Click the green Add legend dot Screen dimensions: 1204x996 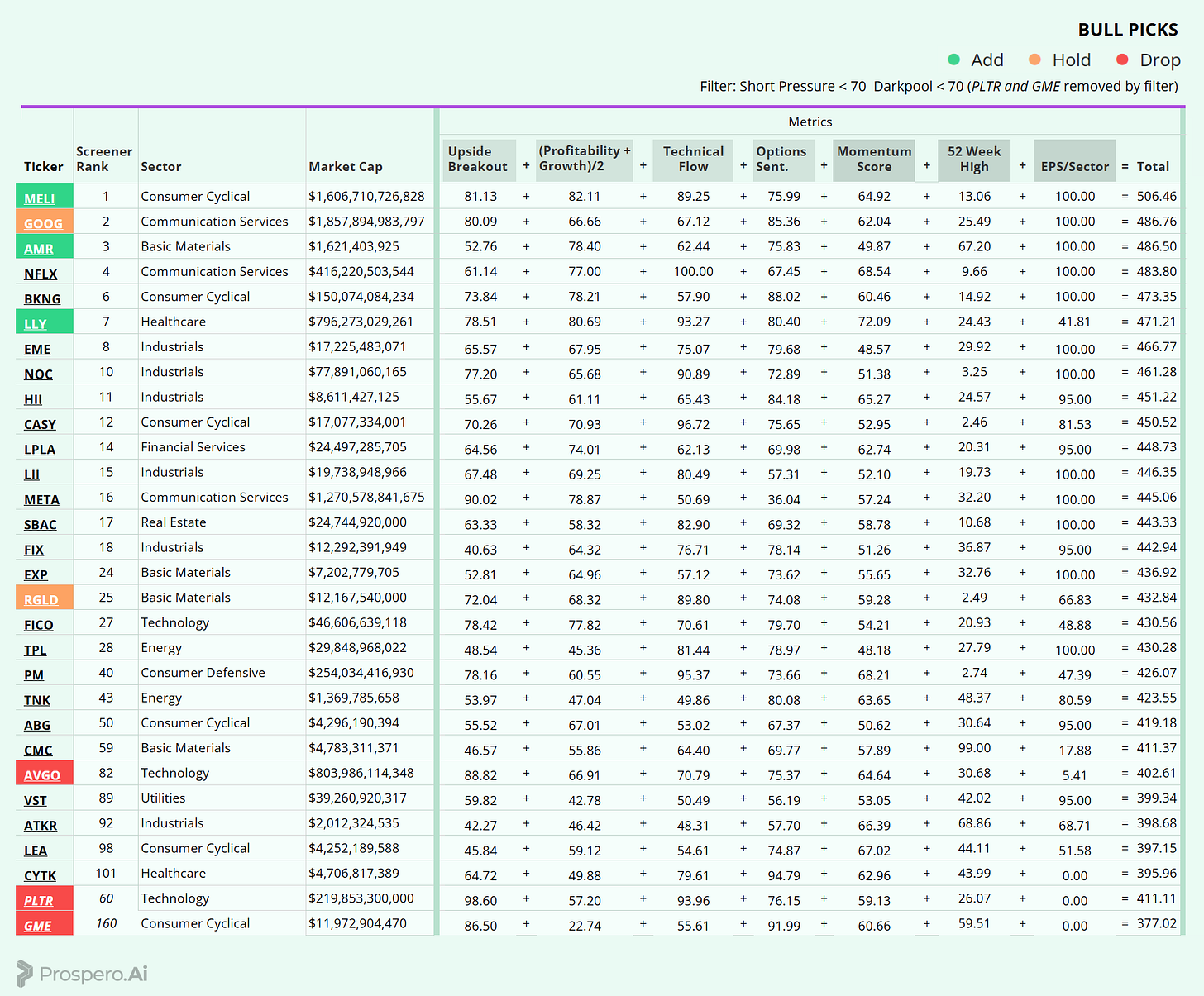[953, 60]
